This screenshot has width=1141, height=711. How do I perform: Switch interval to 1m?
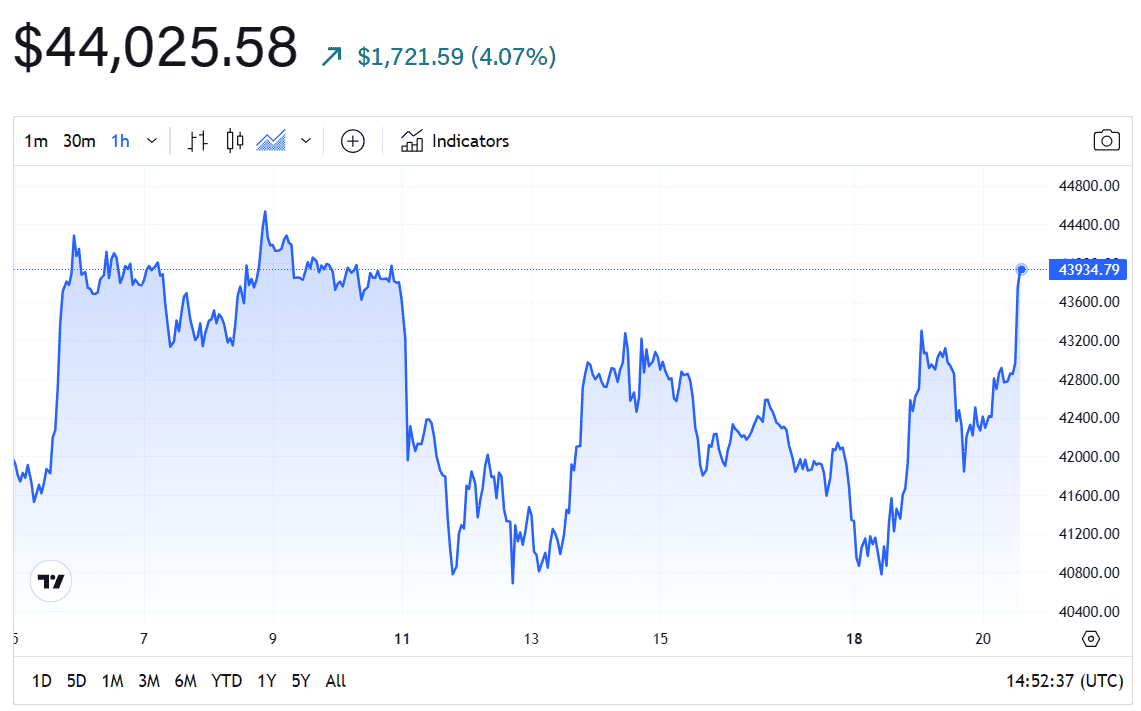36,141
